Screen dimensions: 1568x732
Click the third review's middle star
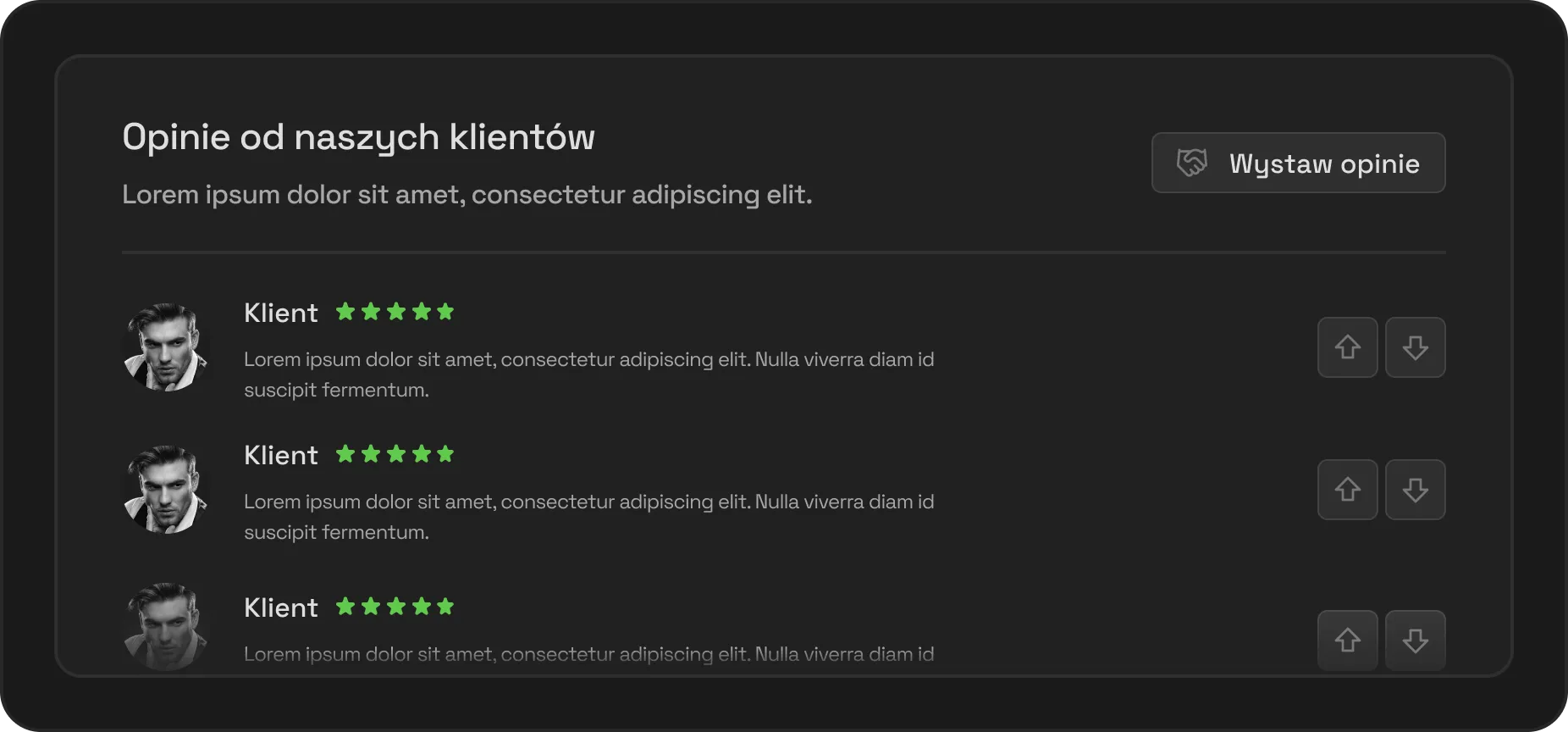click(395, 607)
